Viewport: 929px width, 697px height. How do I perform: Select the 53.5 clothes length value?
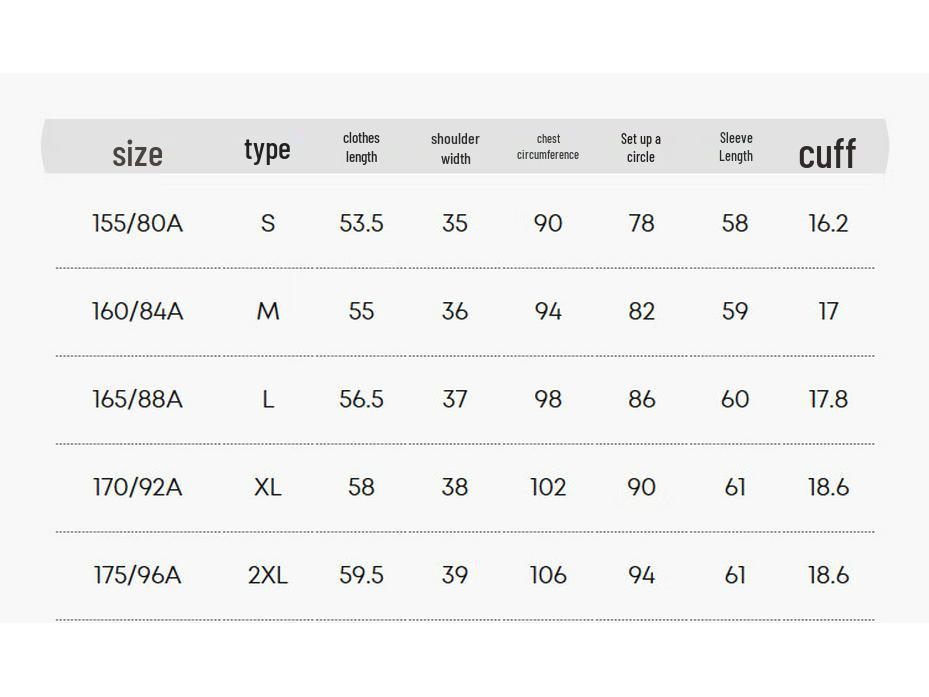361,223
